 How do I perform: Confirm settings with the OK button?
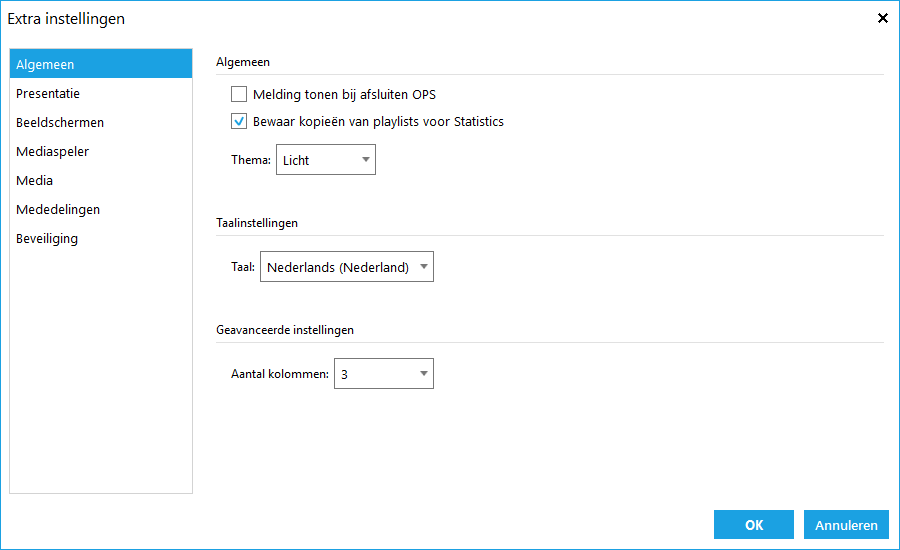754,525
